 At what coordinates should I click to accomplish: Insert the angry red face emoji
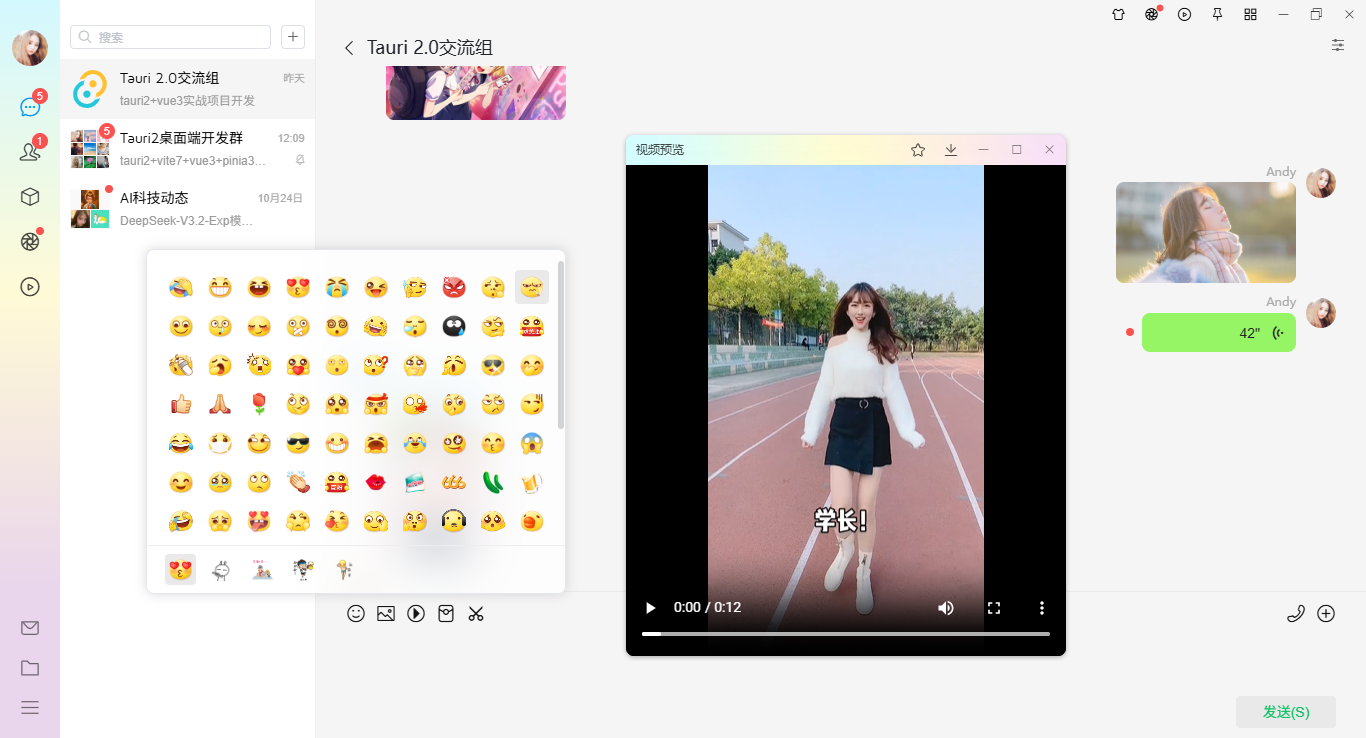tap(454, 288)
